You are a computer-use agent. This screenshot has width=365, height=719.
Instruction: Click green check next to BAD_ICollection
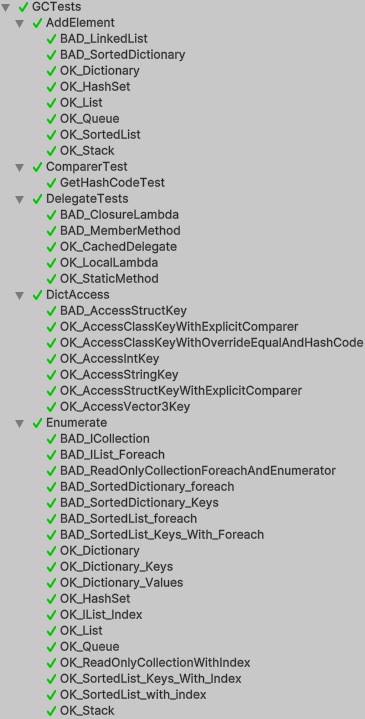(x=51, y=439)
